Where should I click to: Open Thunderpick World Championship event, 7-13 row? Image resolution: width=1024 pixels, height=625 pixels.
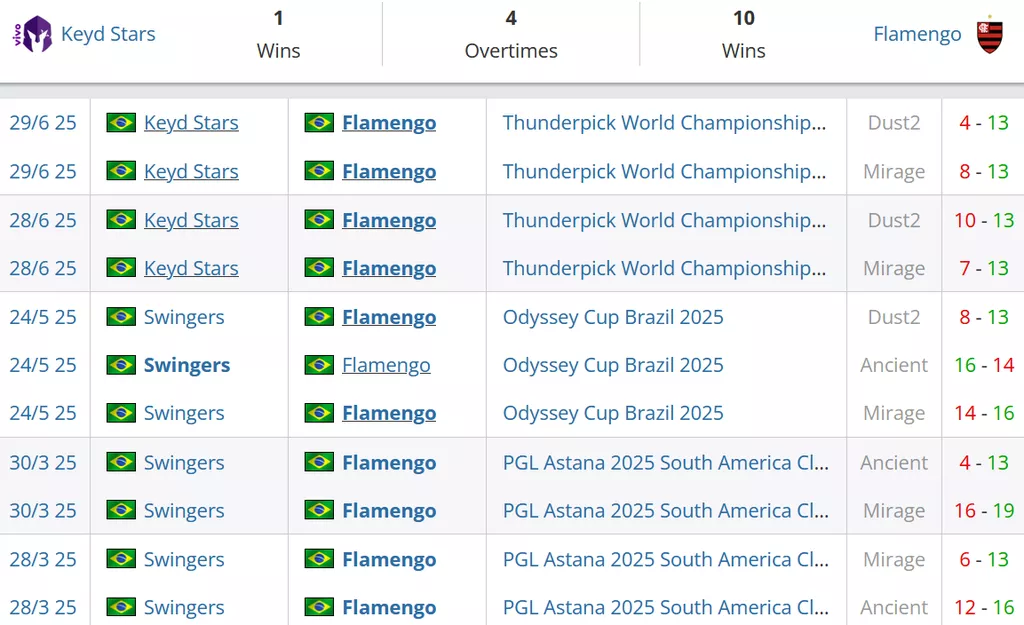(664, 268)
